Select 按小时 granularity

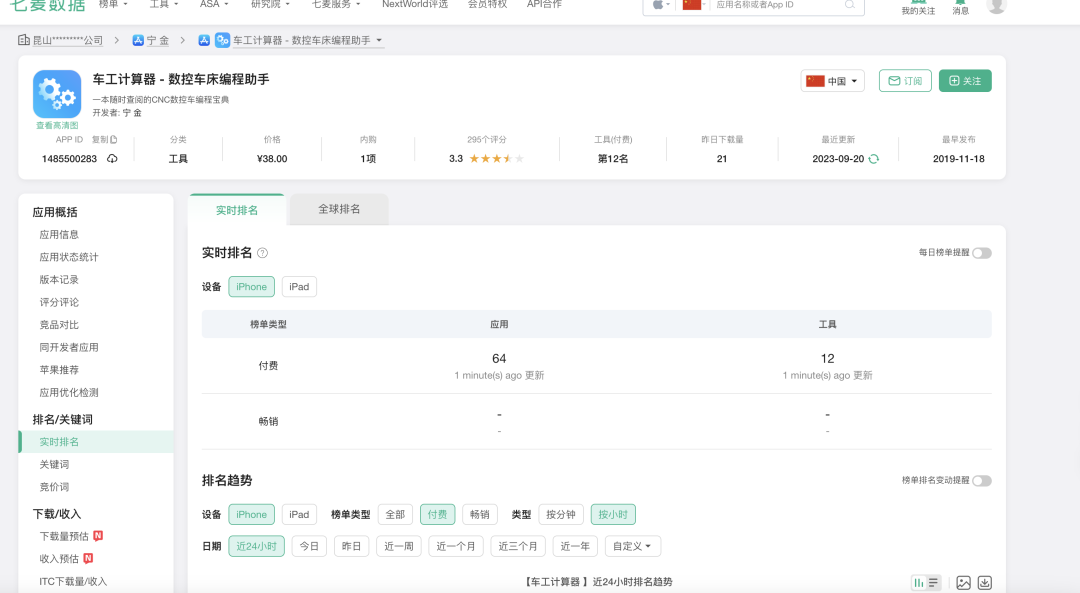(613, 514)
